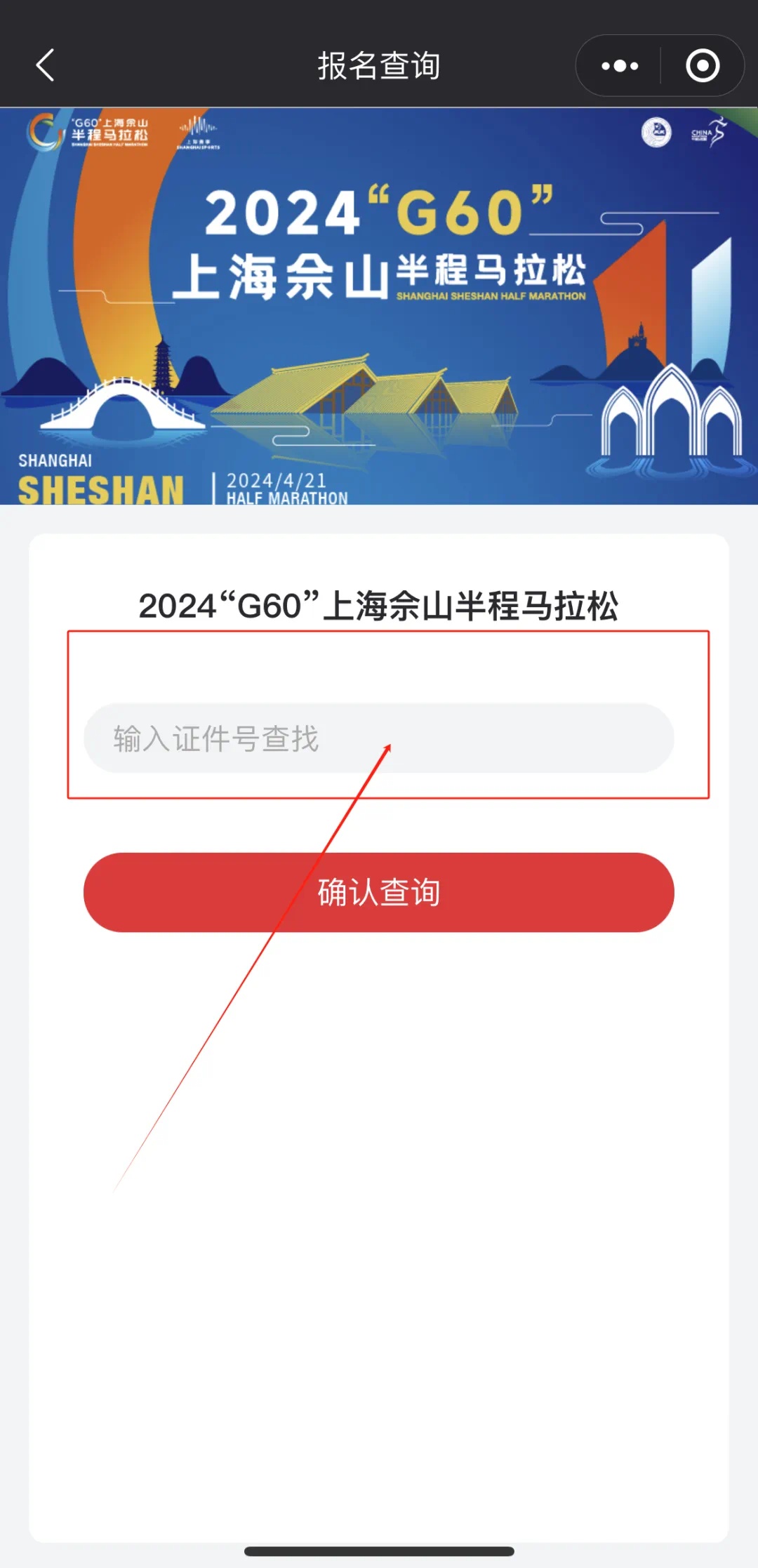
Task: Click the China Athletics runner logo
Action: click(x=709, y=132)
